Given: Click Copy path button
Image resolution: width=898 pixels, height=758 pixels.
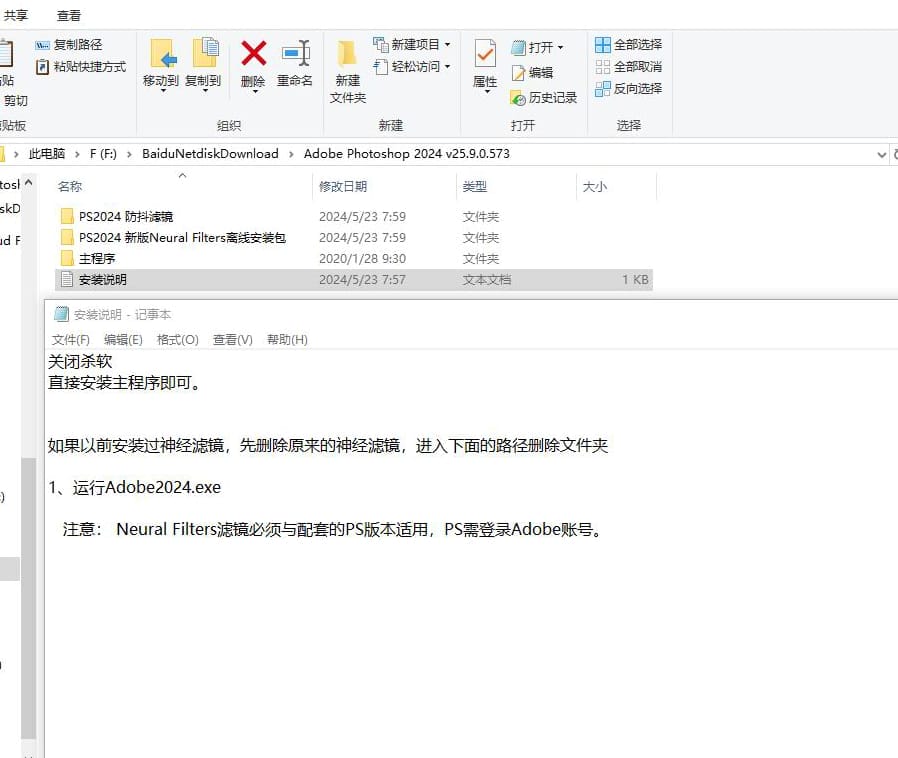Looking at the screenshot, I should [x=69, y=45].
